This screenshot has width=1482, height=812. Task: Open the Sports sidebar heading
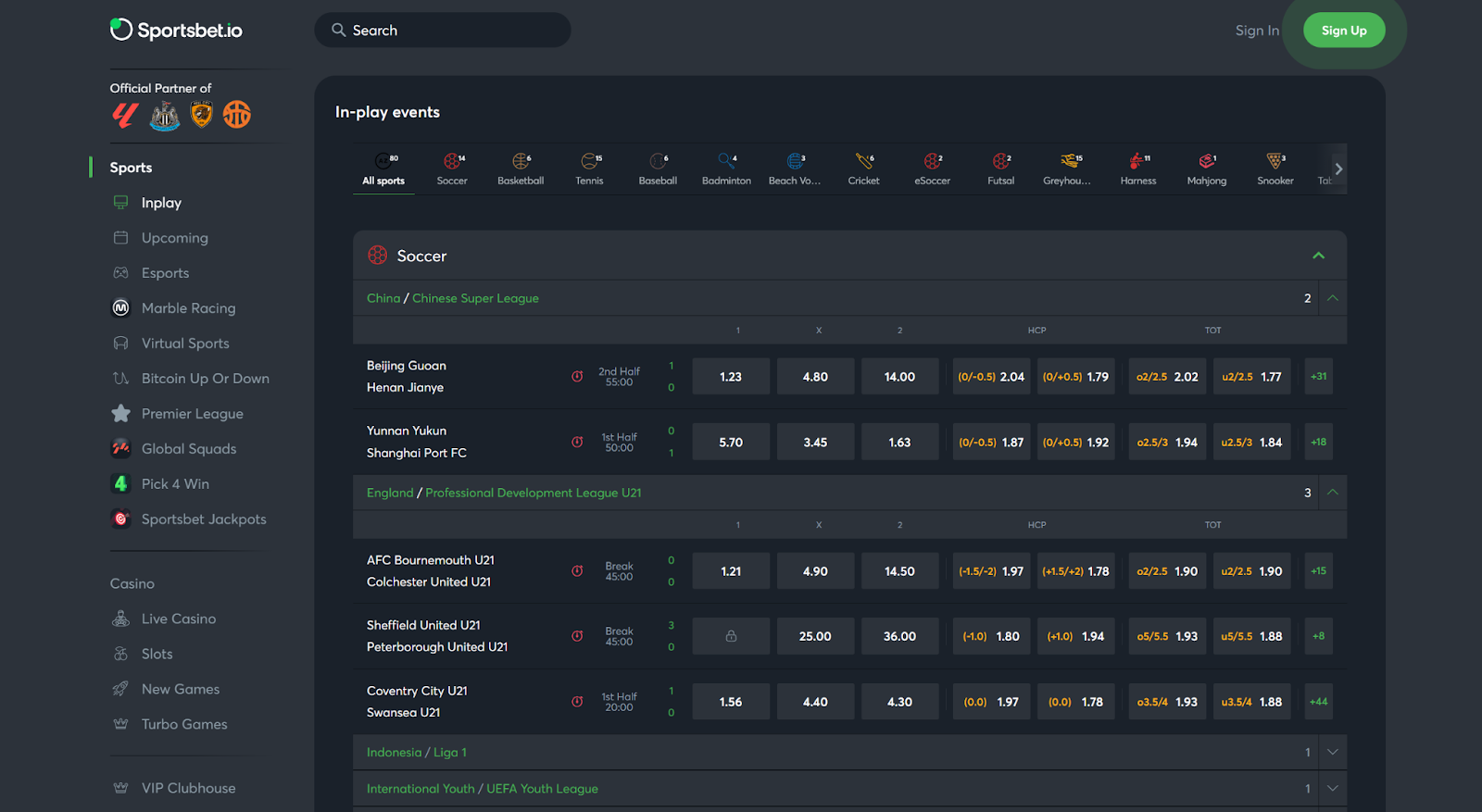pos(131,168)
